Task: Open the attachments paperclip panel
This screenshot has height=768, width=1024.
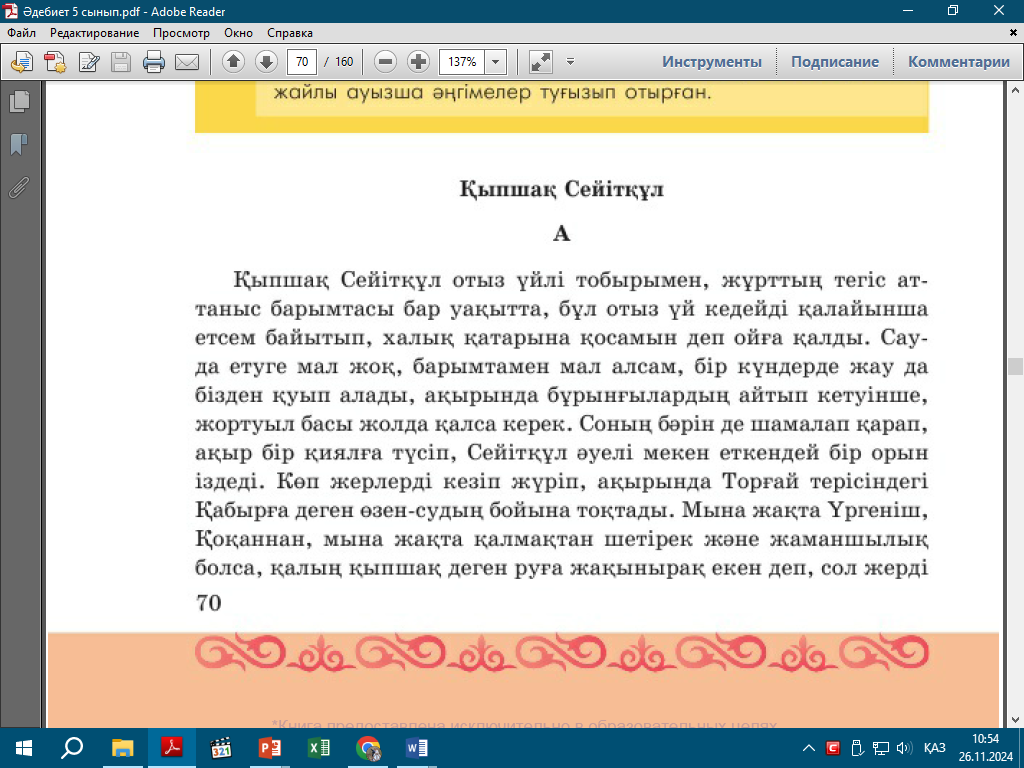Action: pyautogui.click(x=18, y=186)
